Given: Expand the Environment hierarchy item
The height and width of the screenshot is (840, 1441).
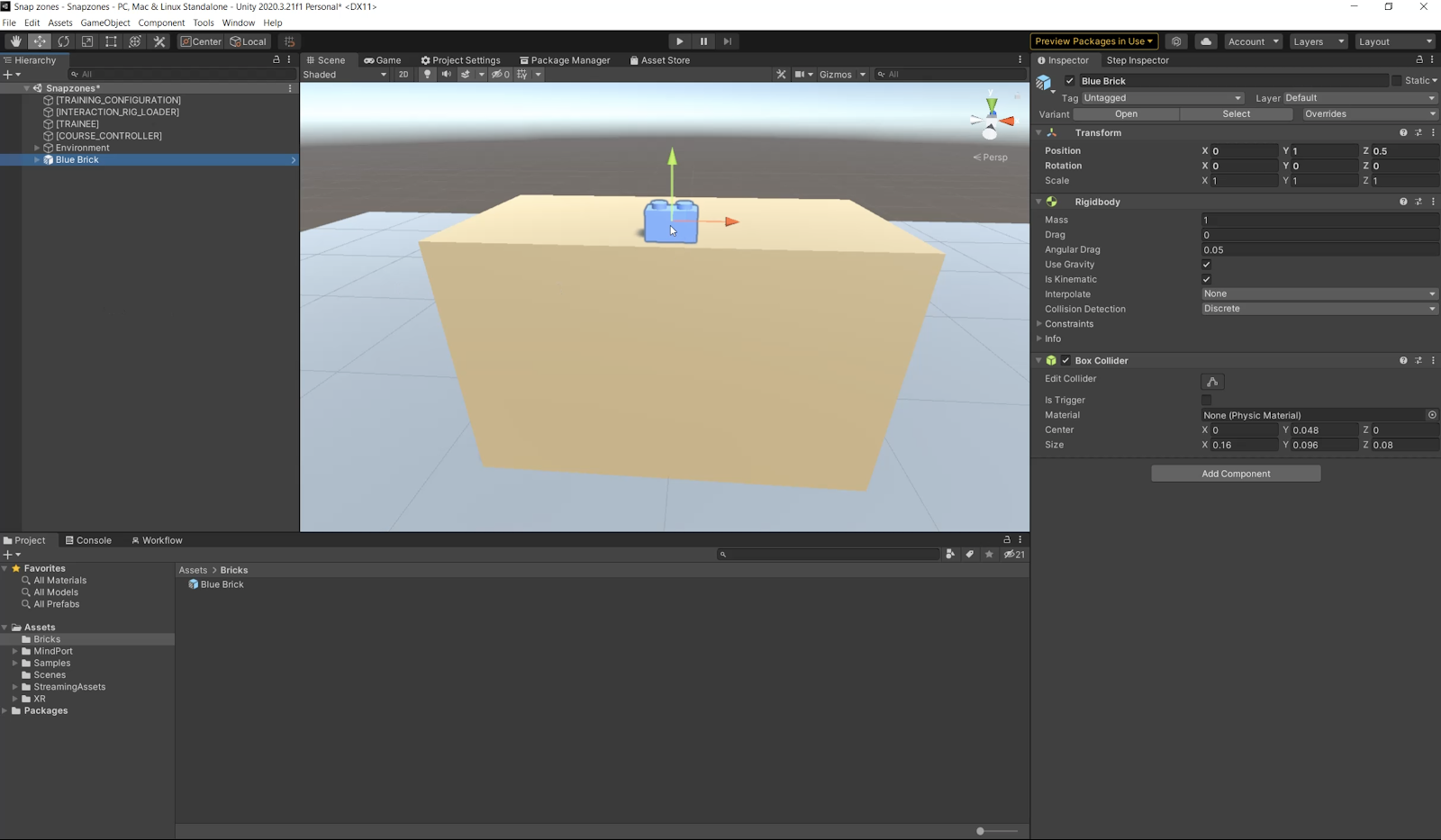Looking at the screenshot, I should pos(37,148).
